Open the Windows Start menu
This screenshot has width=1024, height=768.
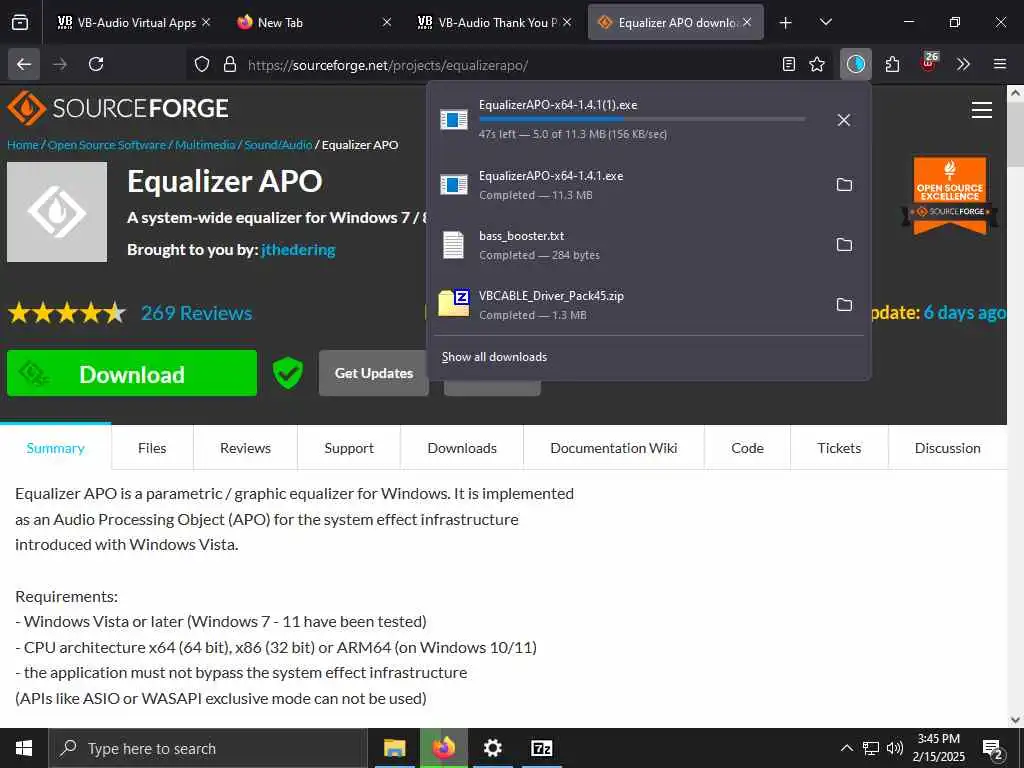coord(24,748)
